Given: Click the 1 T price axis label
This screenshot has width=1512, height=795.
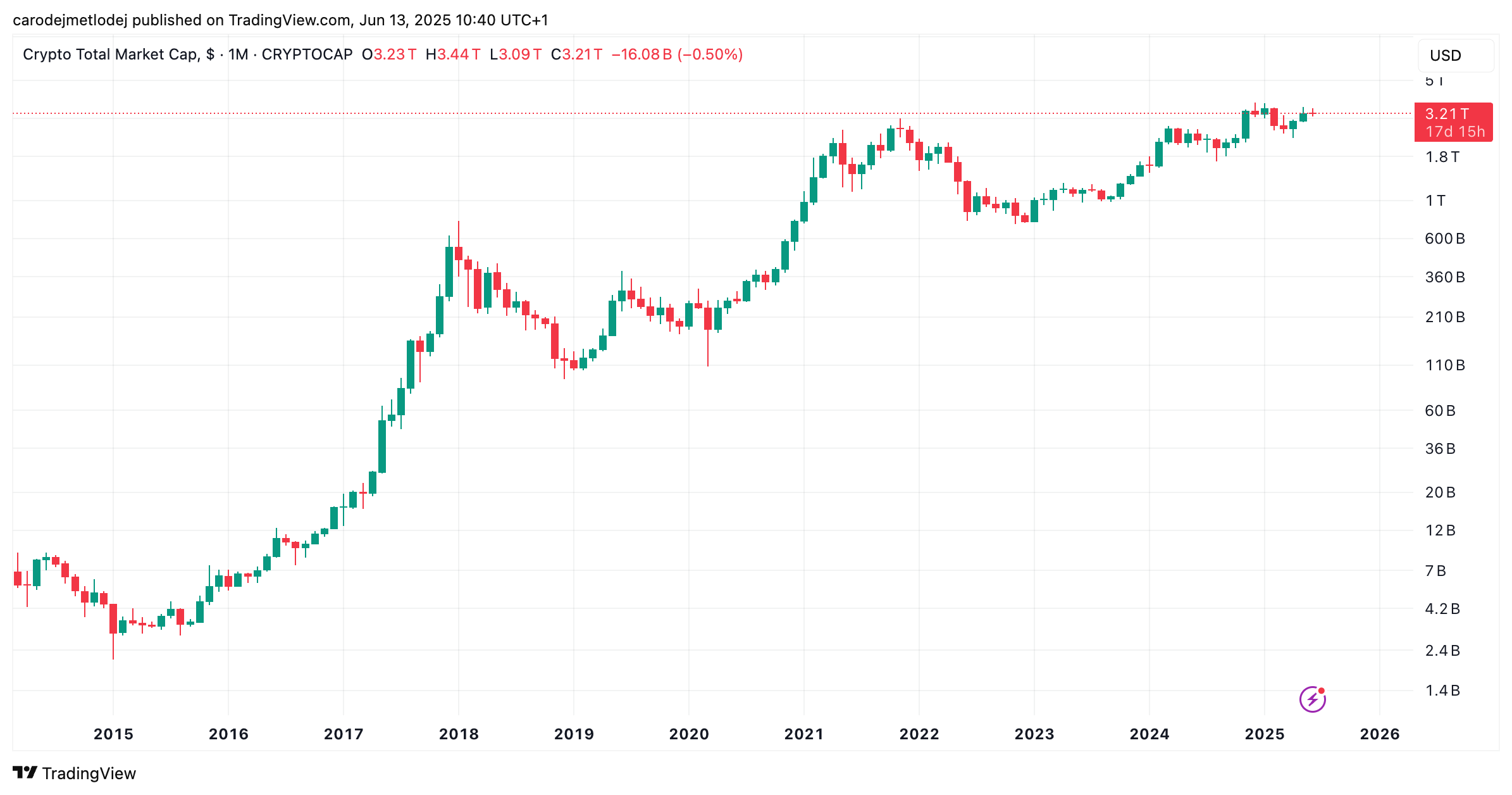Looking at the screenshot, I should tap(1435, 201).
